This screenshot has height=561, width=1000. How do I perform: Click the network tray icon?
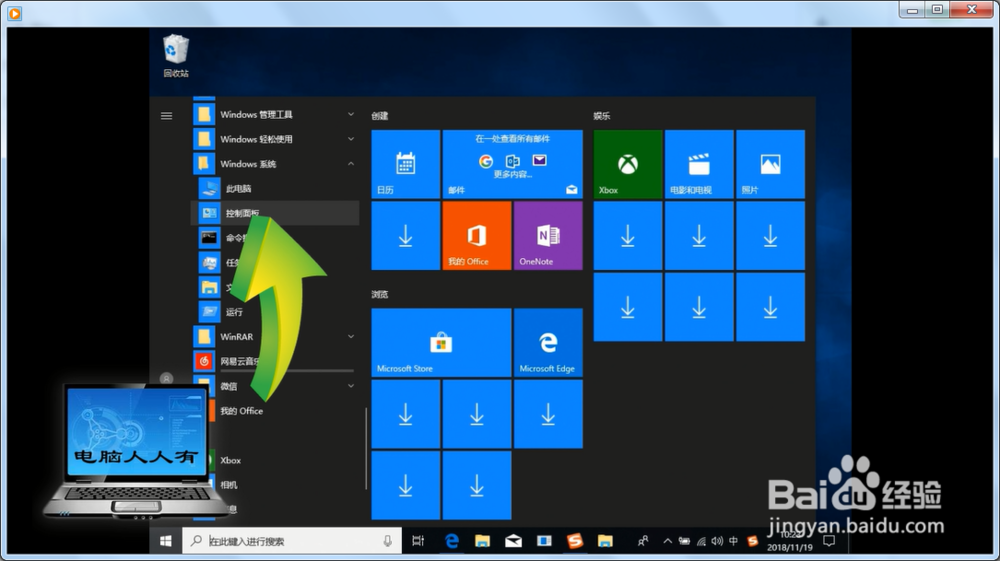coord(701,541)
